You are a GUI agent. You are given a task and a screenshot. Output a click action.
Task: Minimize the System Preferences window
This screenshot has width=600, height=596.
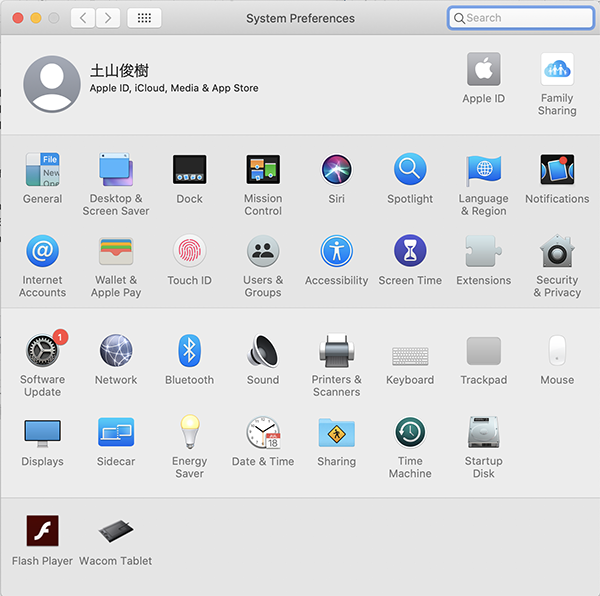pyautogui.click(x=36, y=18)
